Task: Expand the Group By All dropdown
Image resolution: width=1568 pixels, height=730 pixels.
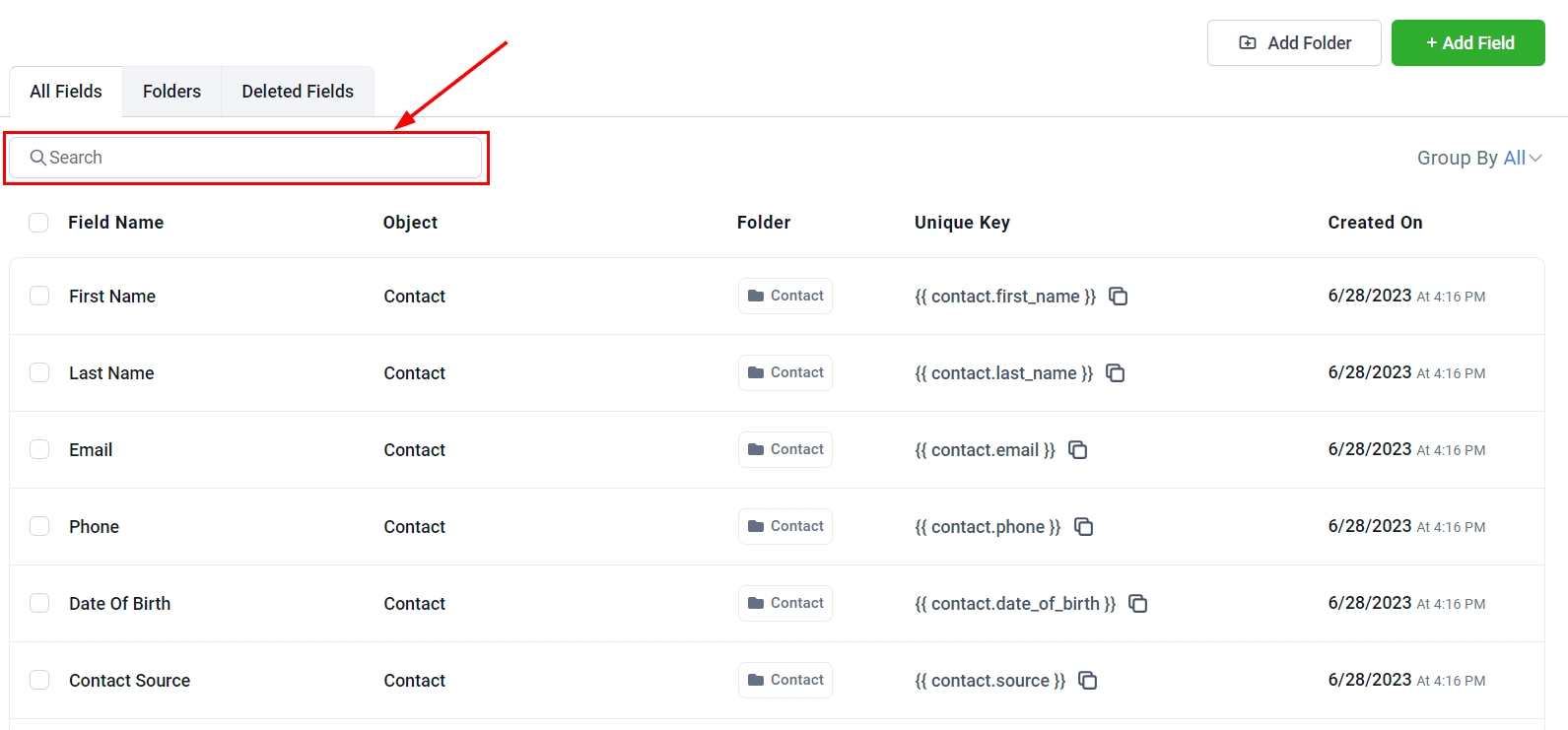Action: (1478, 158)
